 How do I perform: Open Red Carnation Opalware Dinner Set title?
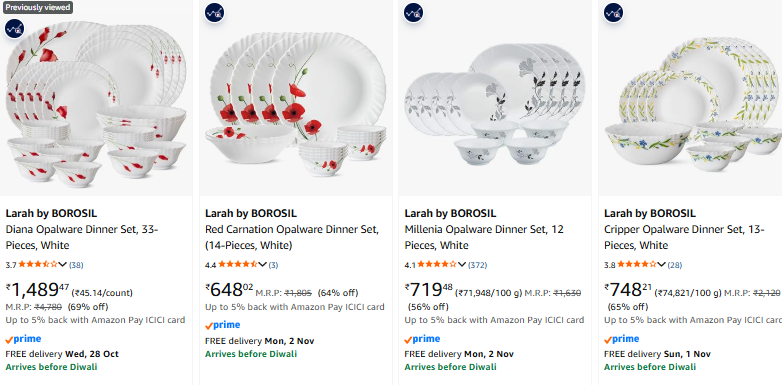(x=292, y=237)
